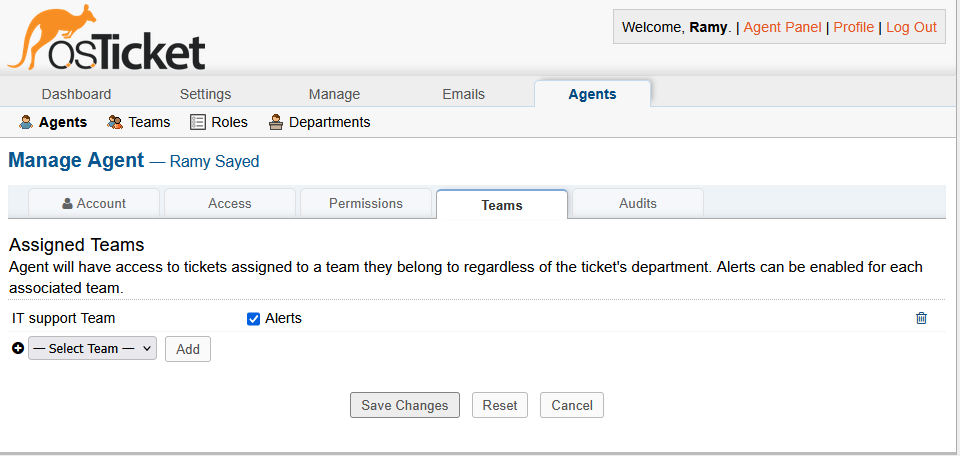This screenshot has width=960, height=456.
Task: Click the Teams sub-menu group icon
Action: coord(115,122)
